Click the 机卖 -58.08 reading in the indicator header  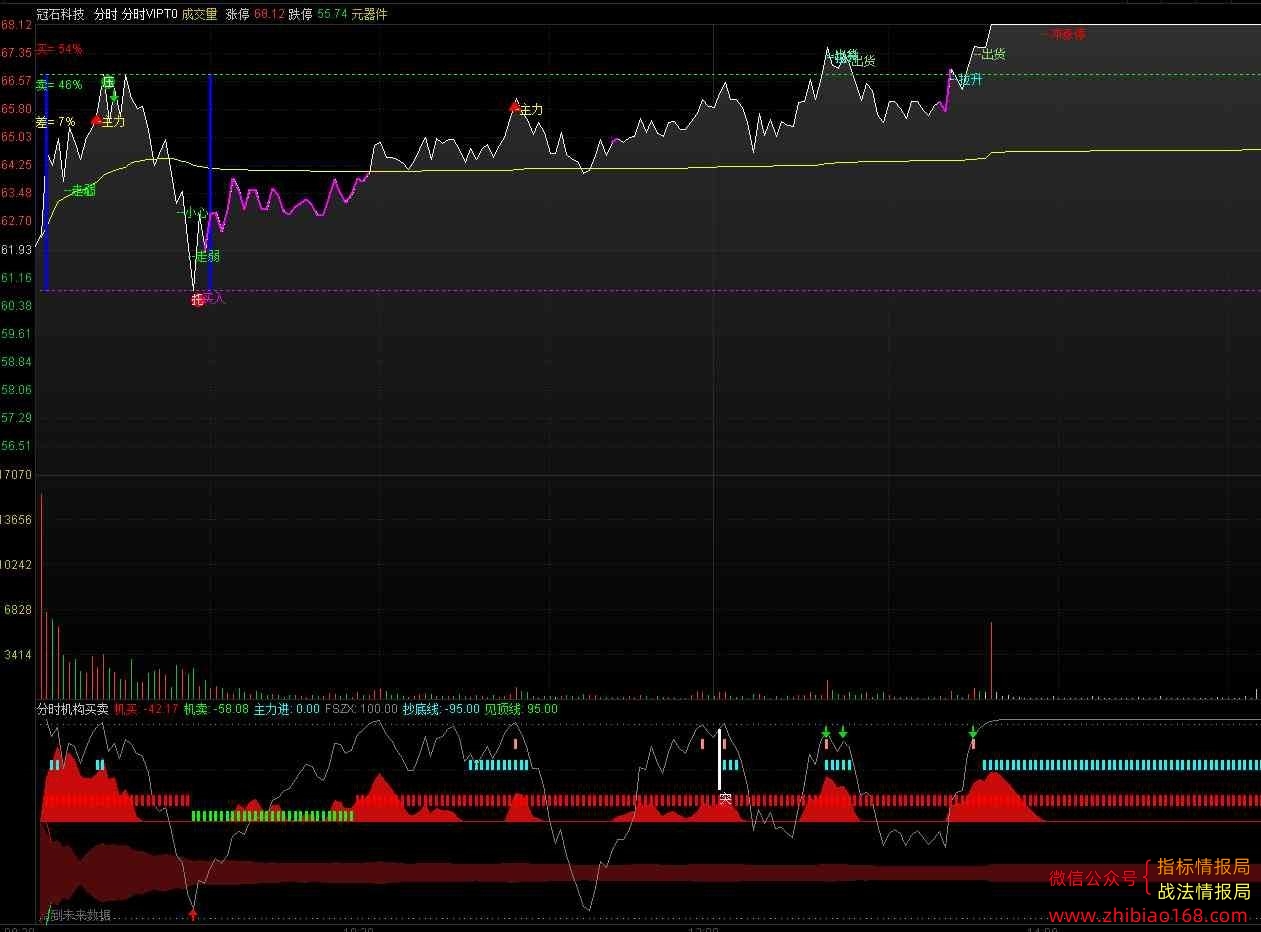pos(216,709)
